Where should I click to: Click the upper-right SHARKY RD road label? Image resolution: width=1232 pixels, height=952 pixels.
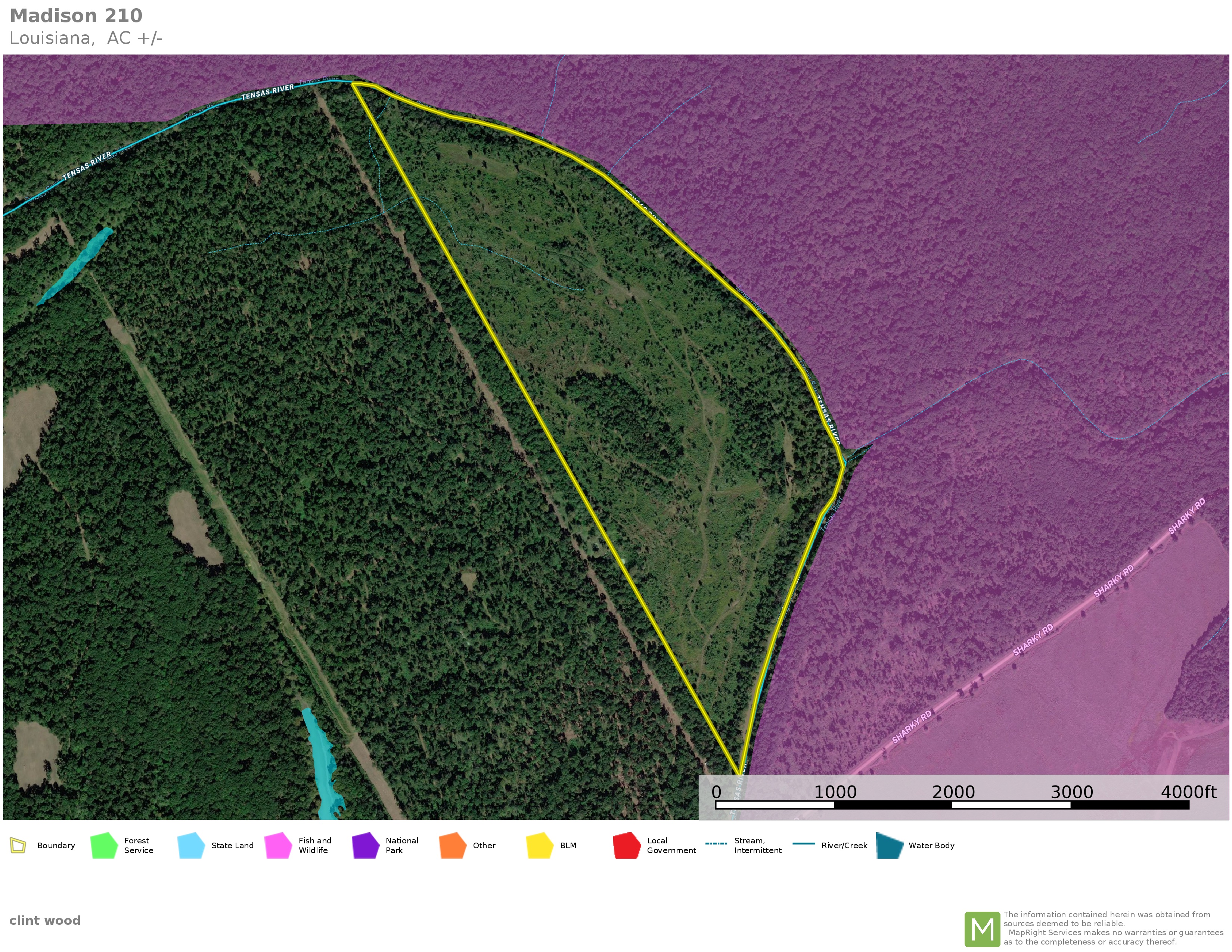tap(1186, 517)
